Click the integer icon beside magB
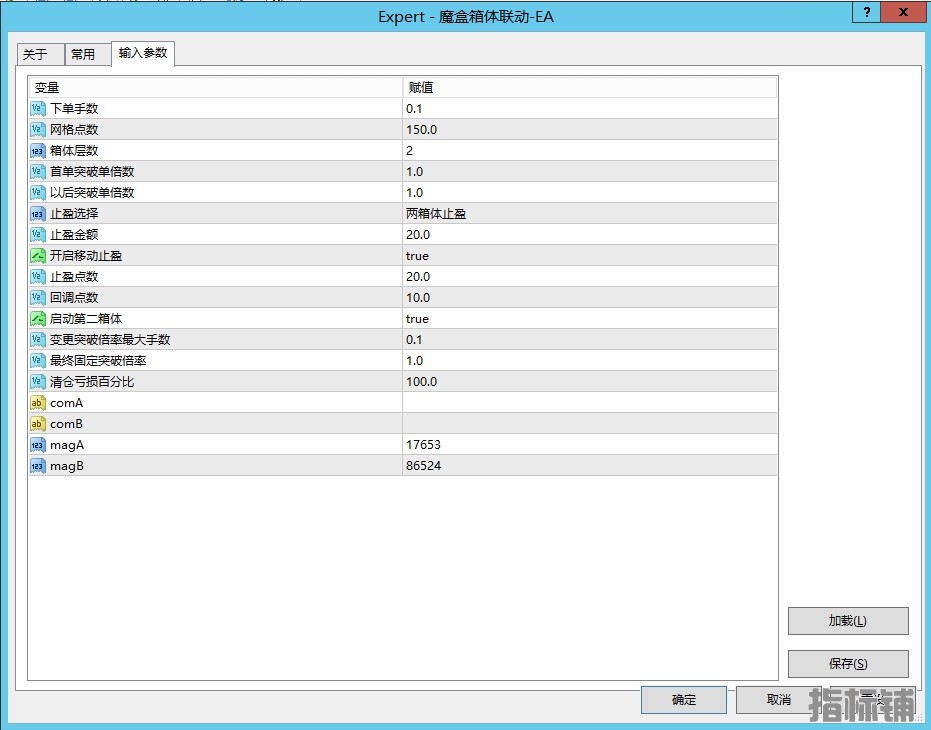 (x=37, y=466)
